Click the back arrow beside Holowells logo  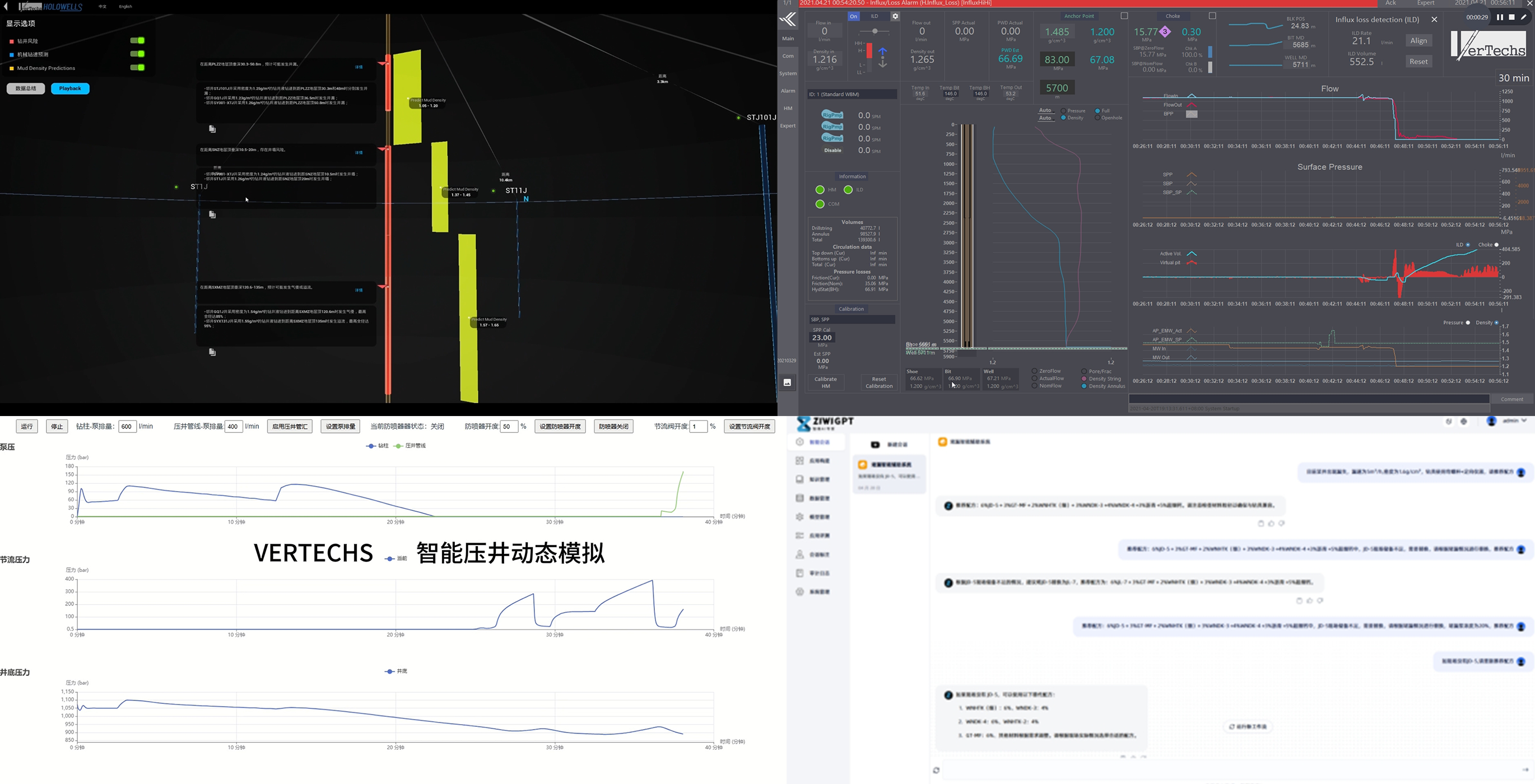[6, 7]
